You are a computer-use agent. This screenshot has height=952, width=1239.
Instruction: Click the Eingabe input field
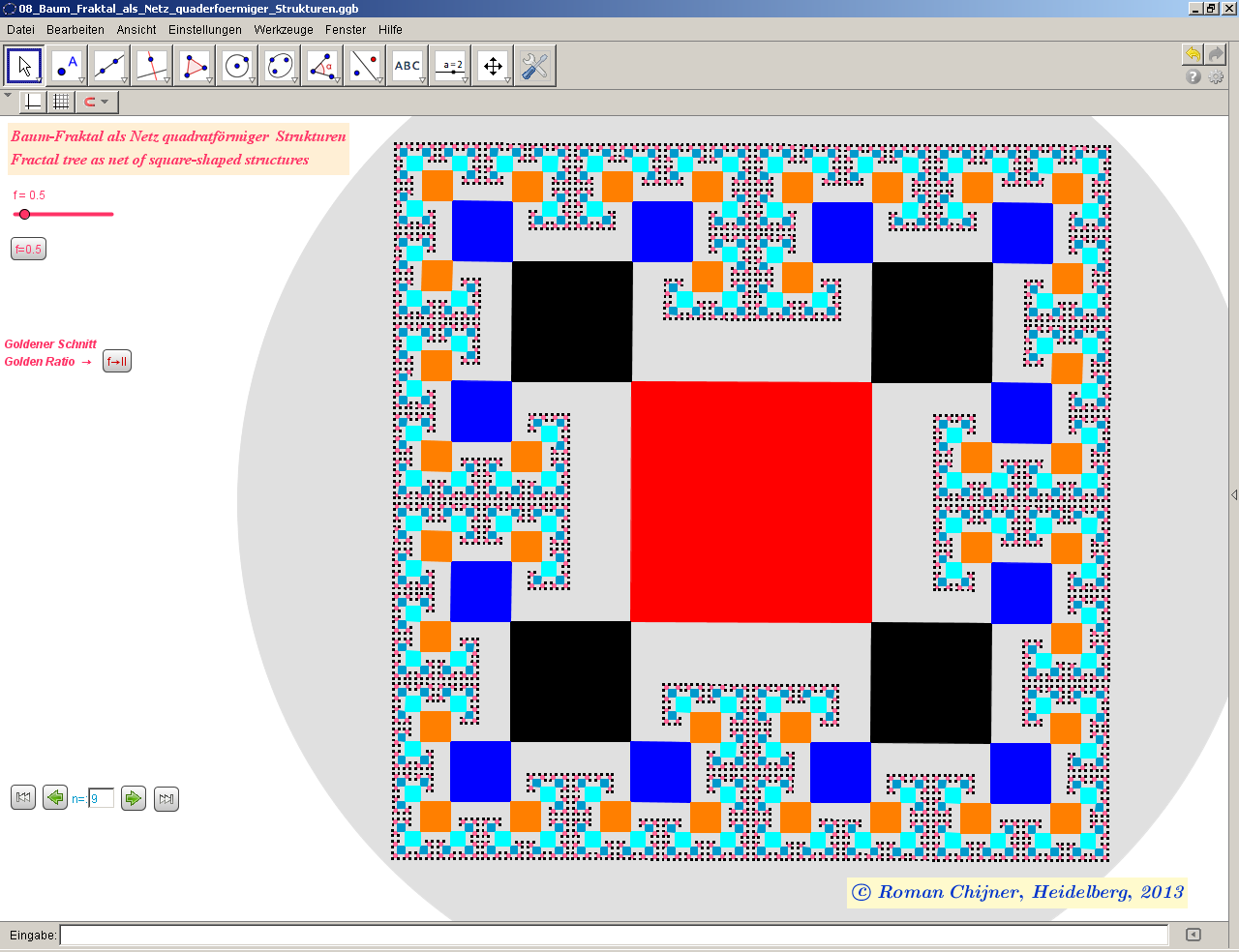(614, 935)
